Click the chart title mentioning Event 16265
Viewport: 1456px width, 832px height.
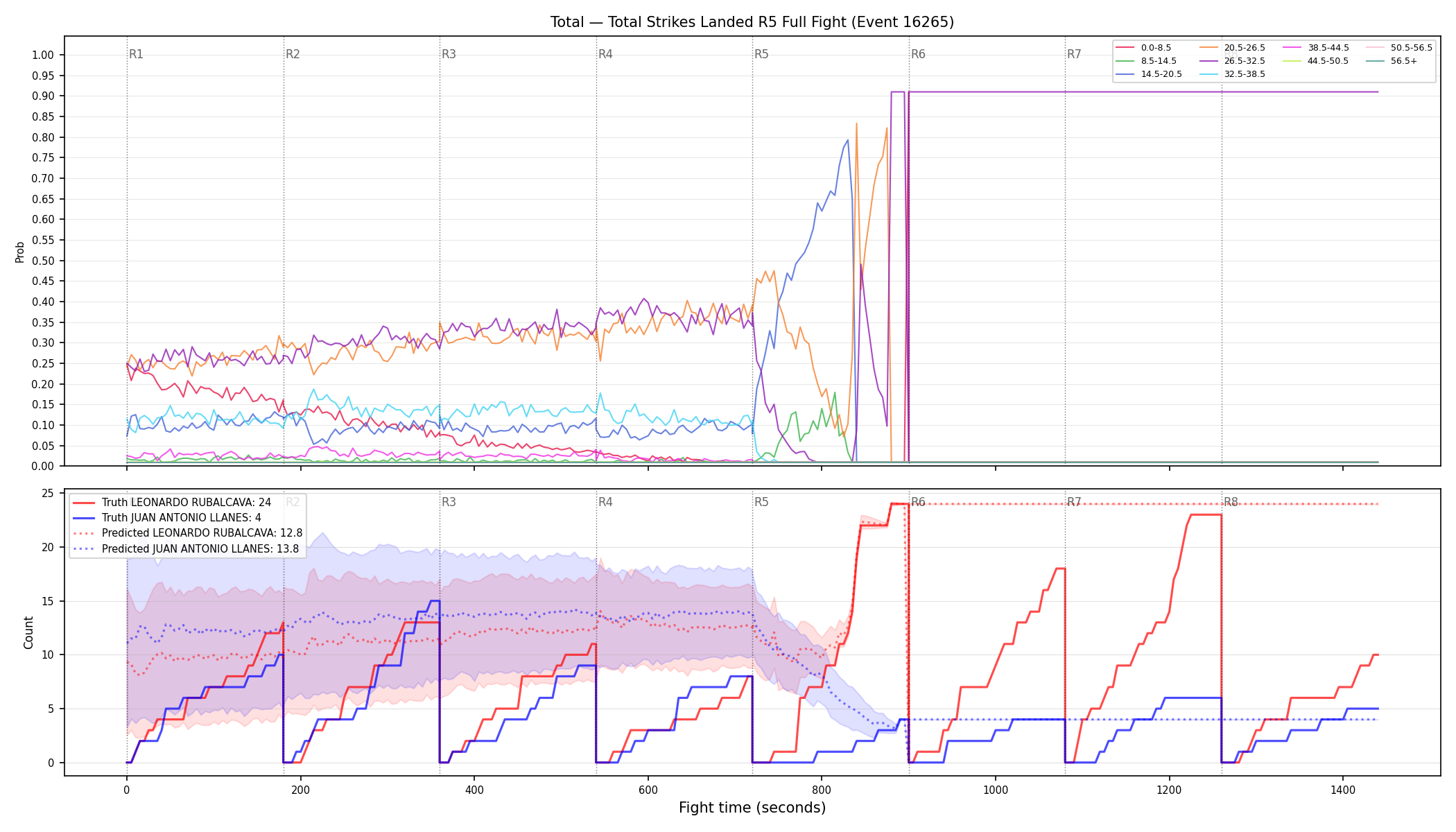pos(752,22)
